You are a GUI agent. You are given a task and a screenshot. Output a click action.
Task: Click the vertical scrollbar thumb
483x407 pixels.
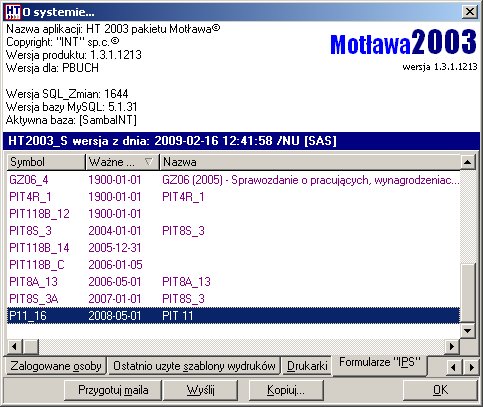467,293
